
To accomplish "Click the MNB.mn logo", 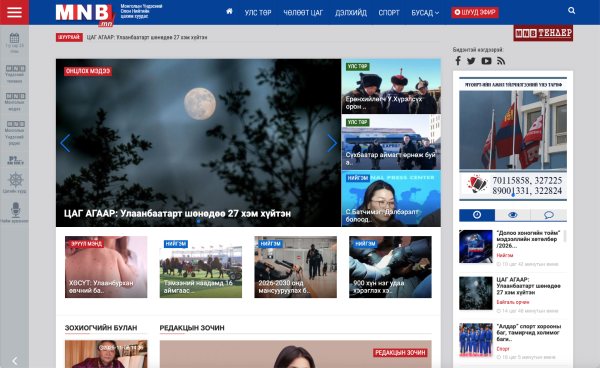I will pyautogui.click(x=85, y=15).
